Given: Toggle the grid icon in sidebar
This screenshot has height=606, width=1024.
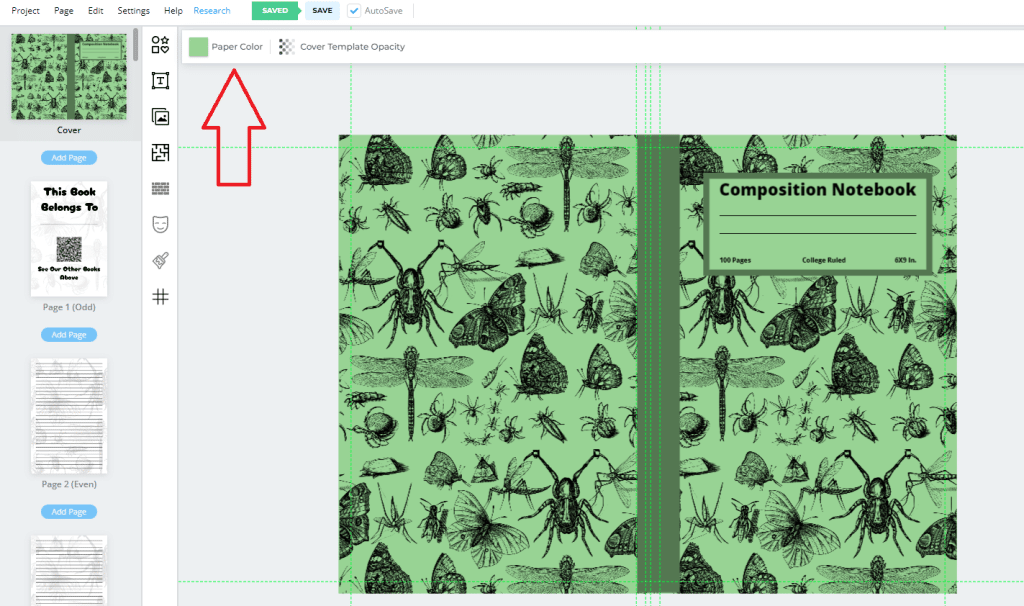Looking at the screenshot, I should tap(160, 296).
